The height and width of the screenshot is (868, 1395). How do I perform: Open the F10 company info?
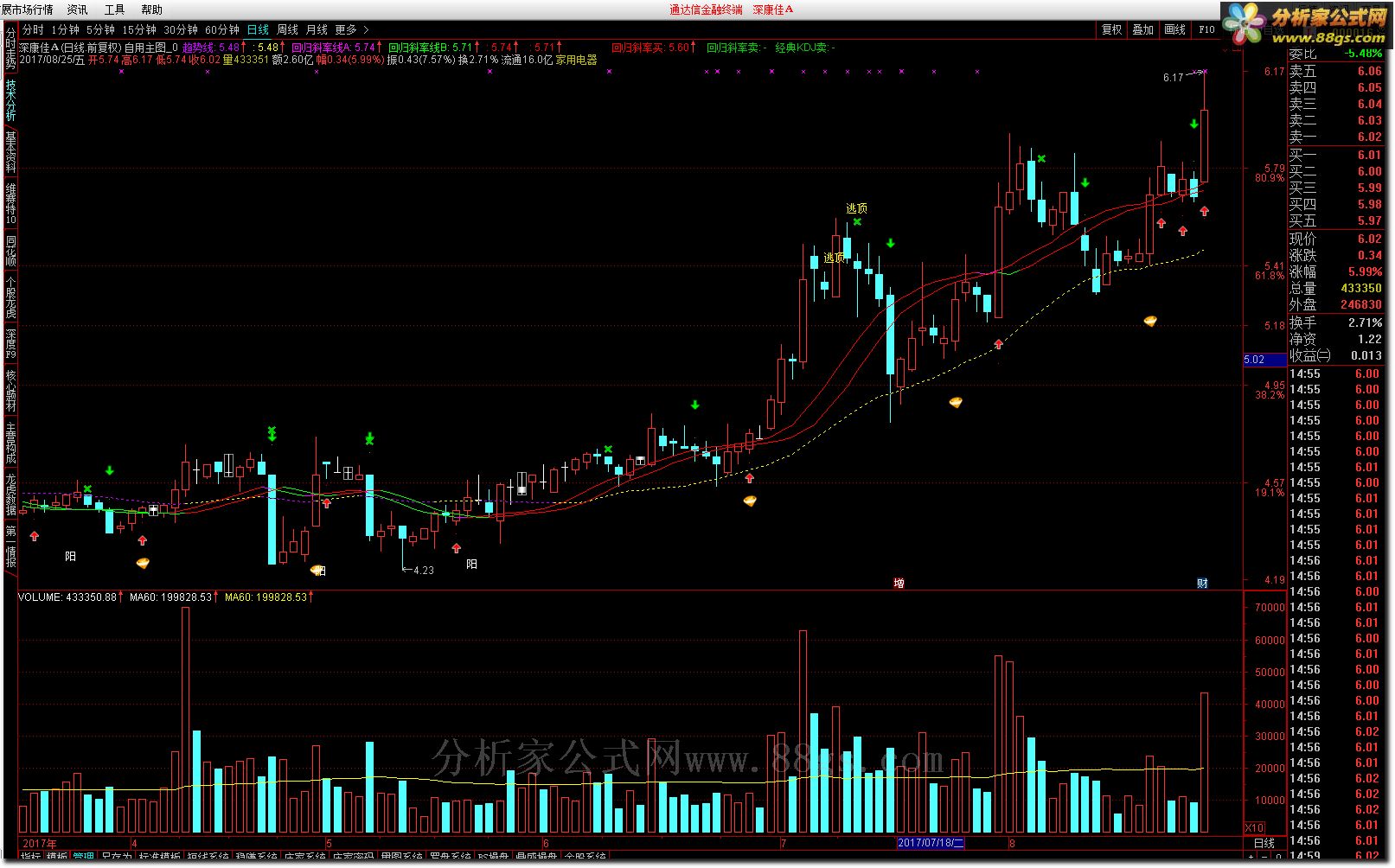tap(1206, 29)
